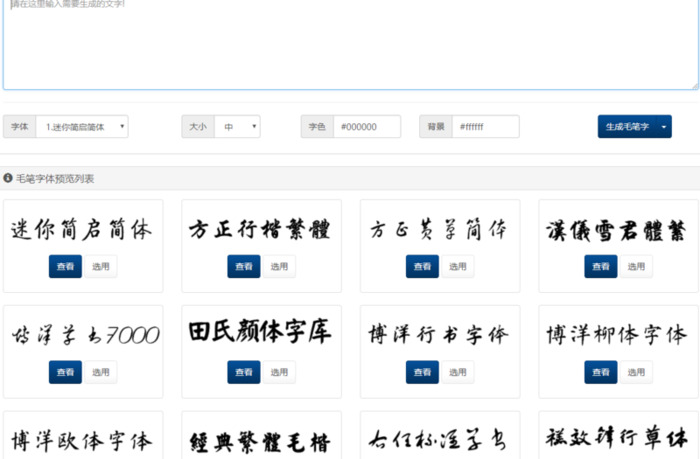Viewport: 700px width, 459px height.
Task: Click the 田氏颜体字库 font preview image
Action: (x=260, y=331)
